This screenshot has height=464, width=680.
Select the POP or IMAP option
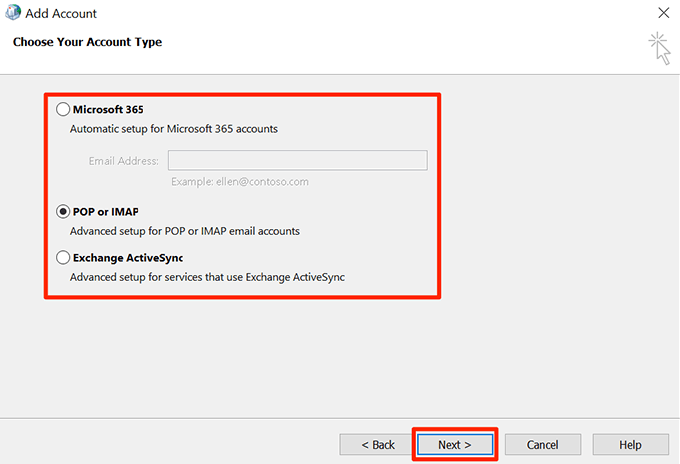[63, 212]
